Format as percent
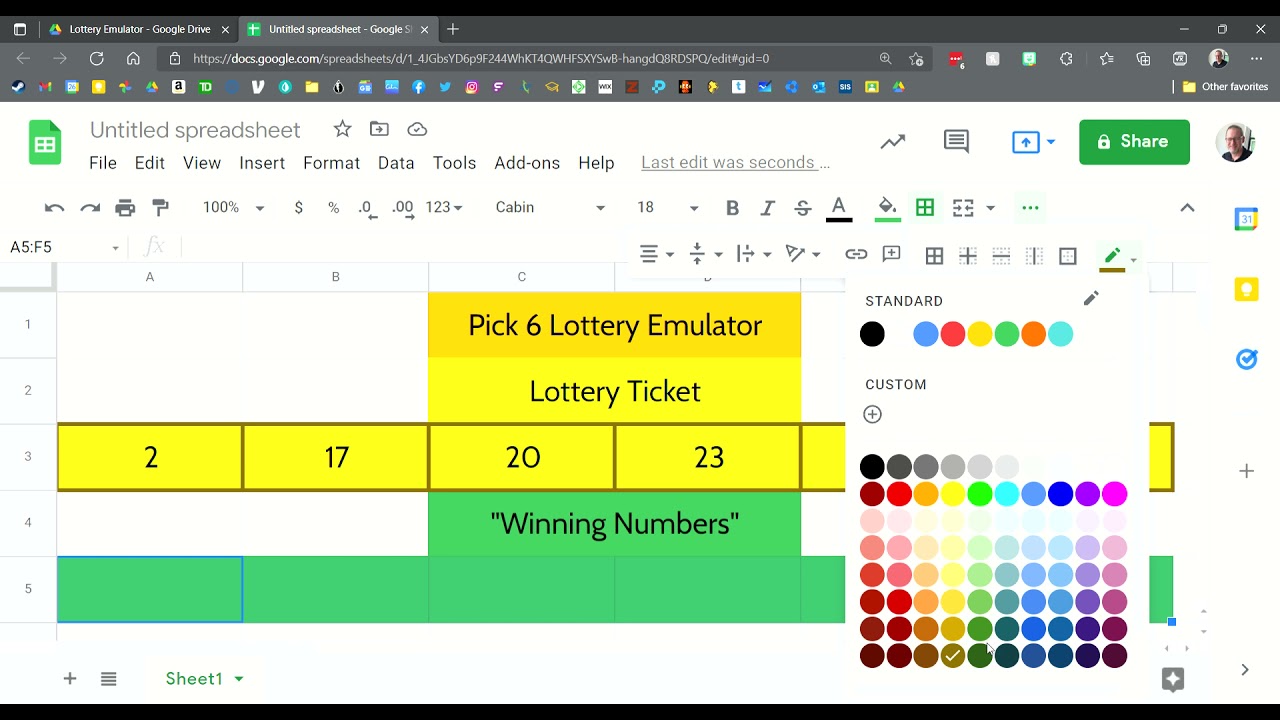 (x=333, y=208)
